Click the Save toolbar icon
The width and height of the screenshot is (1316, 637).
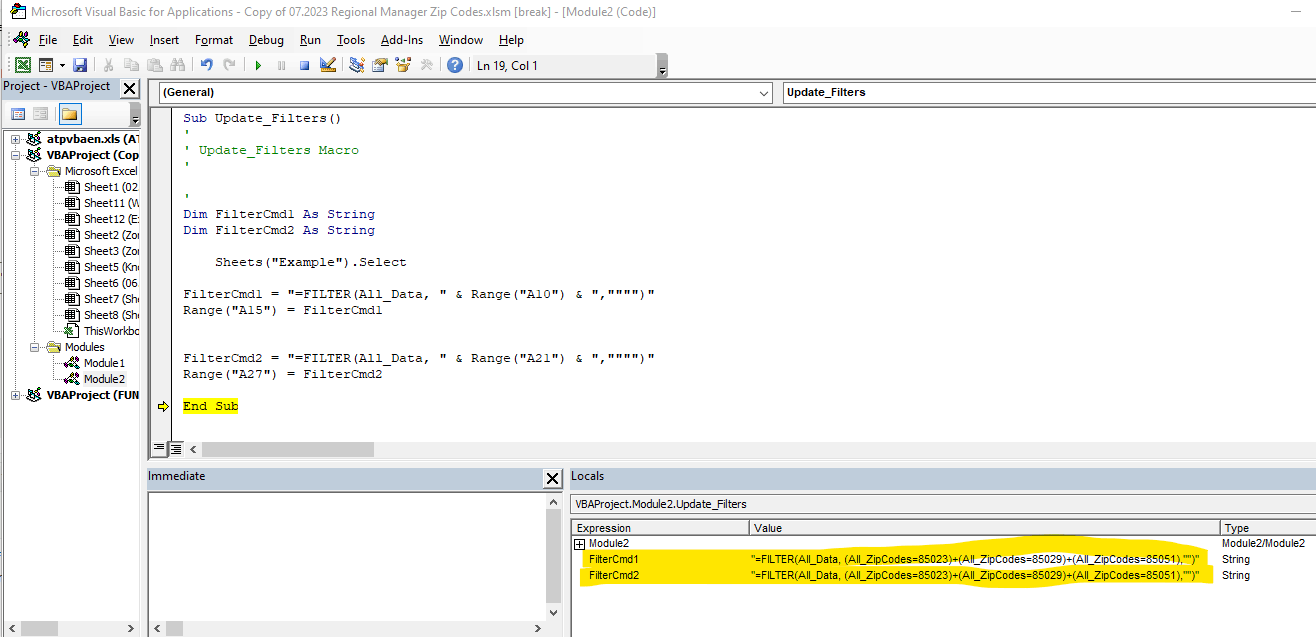(x=80, y=65)
